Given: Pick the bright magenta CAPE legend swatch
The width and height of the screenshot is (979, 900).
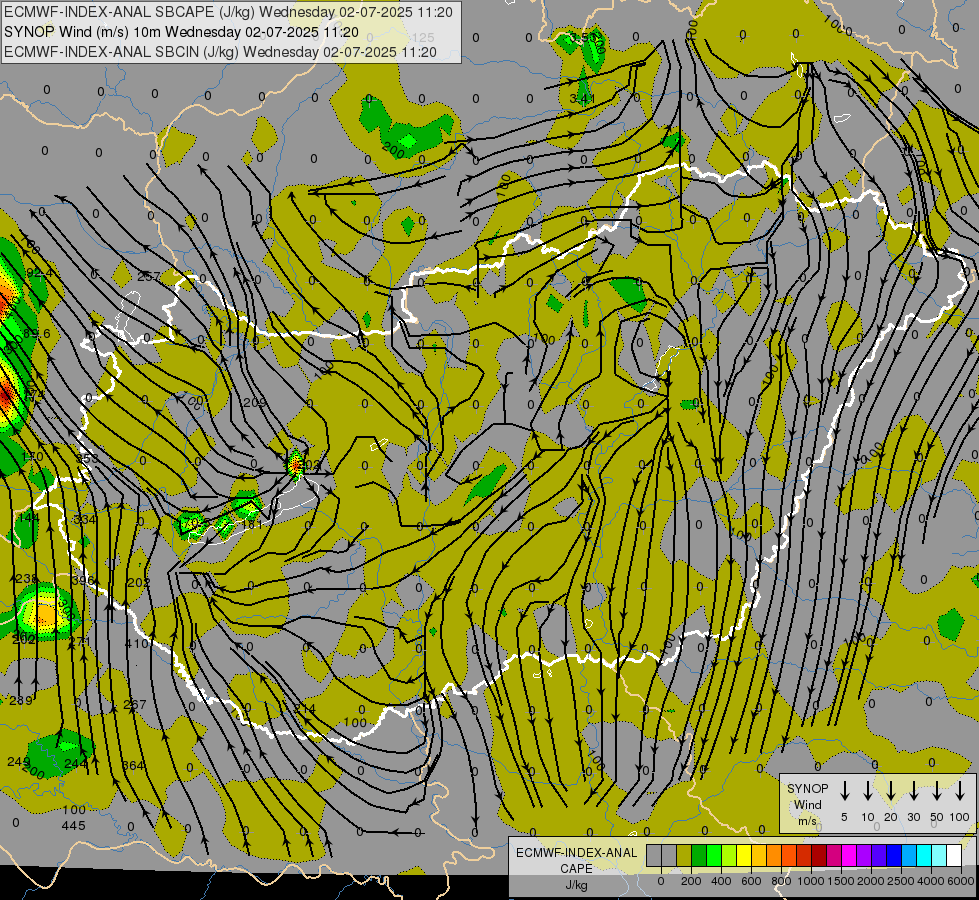Looking at the screenshot, I should point(849,855).
